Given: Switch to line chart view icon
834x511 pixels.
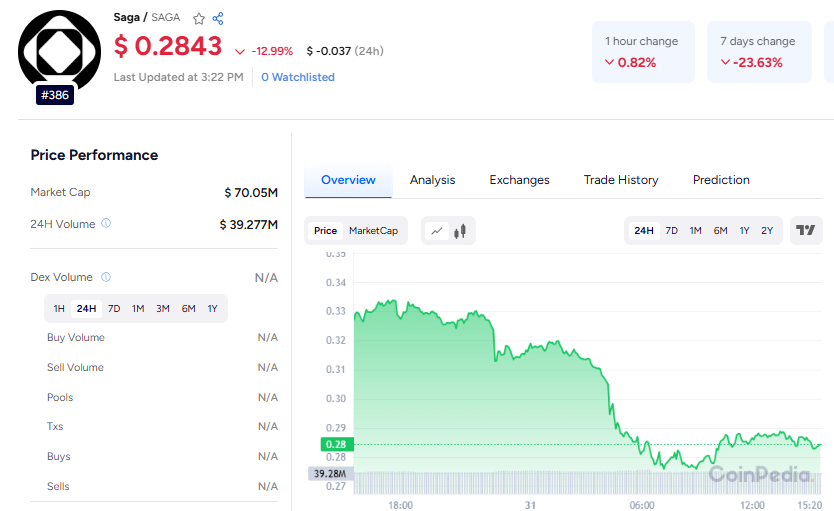Looking at the screenshot, I should (x=437, y=231).
